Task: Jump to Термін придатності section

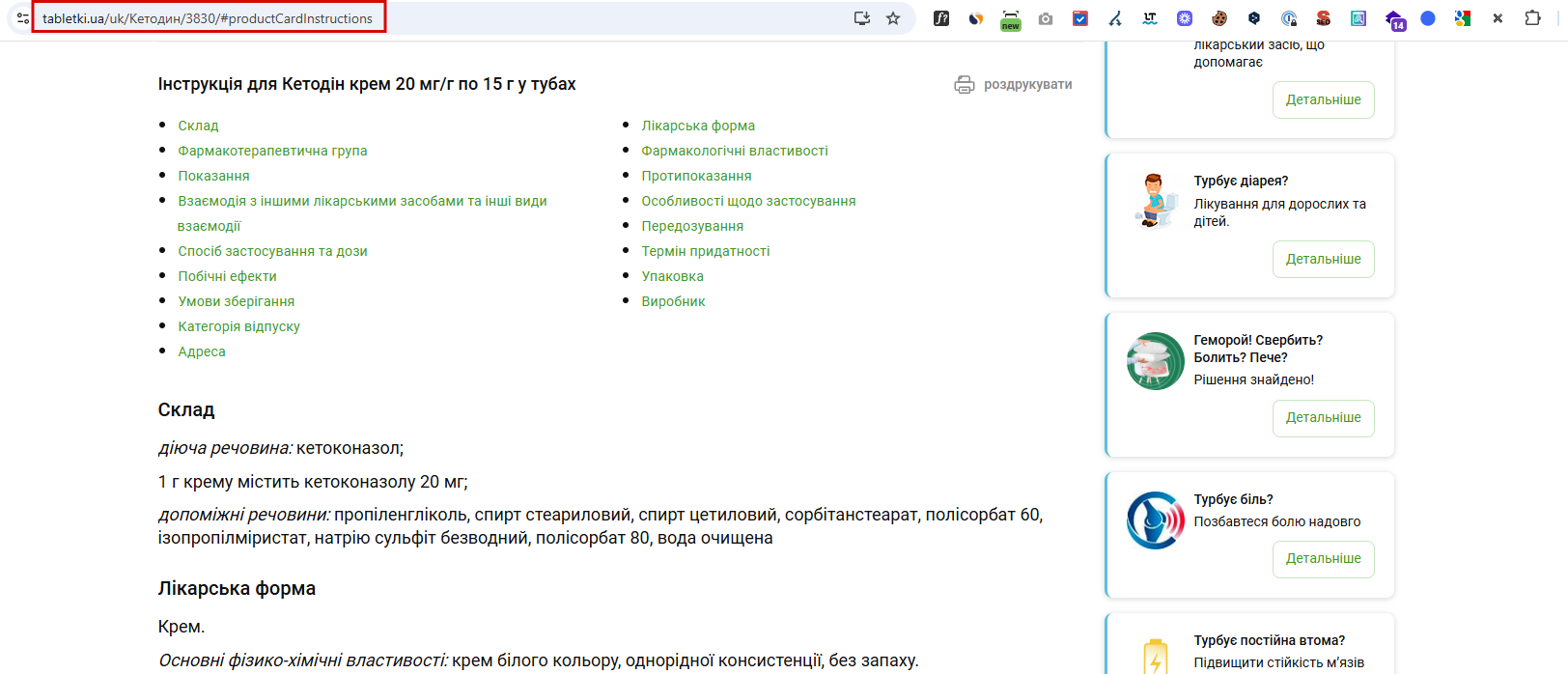Action: [x=706, y=251]
